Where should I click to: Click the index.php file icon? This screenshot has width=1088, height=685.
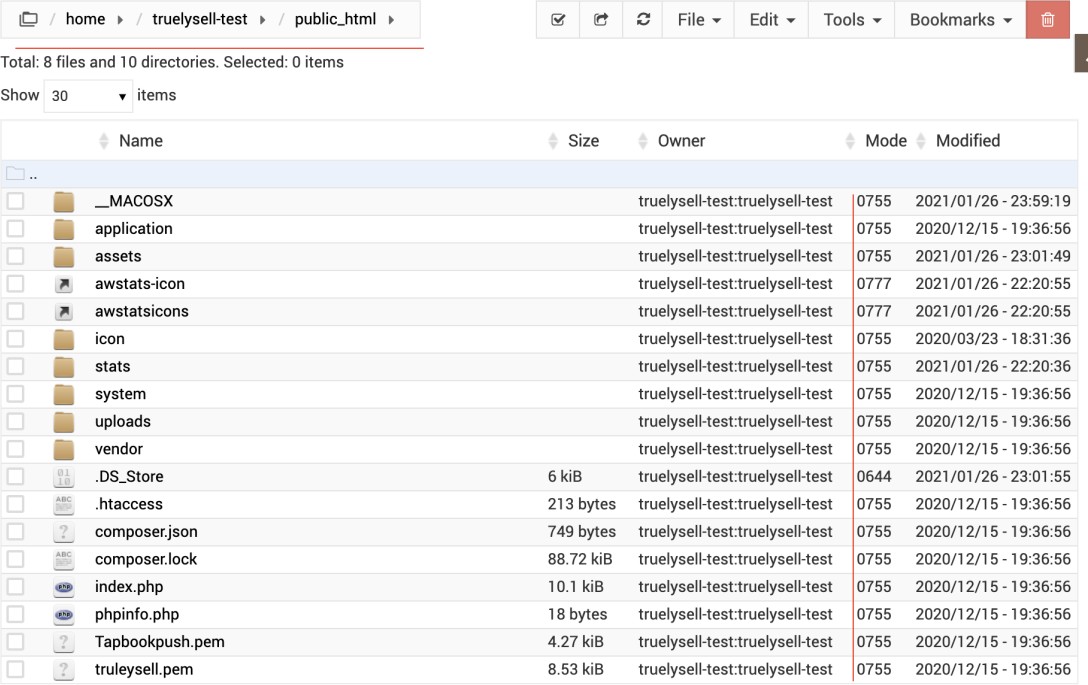(x=64, y=587)
